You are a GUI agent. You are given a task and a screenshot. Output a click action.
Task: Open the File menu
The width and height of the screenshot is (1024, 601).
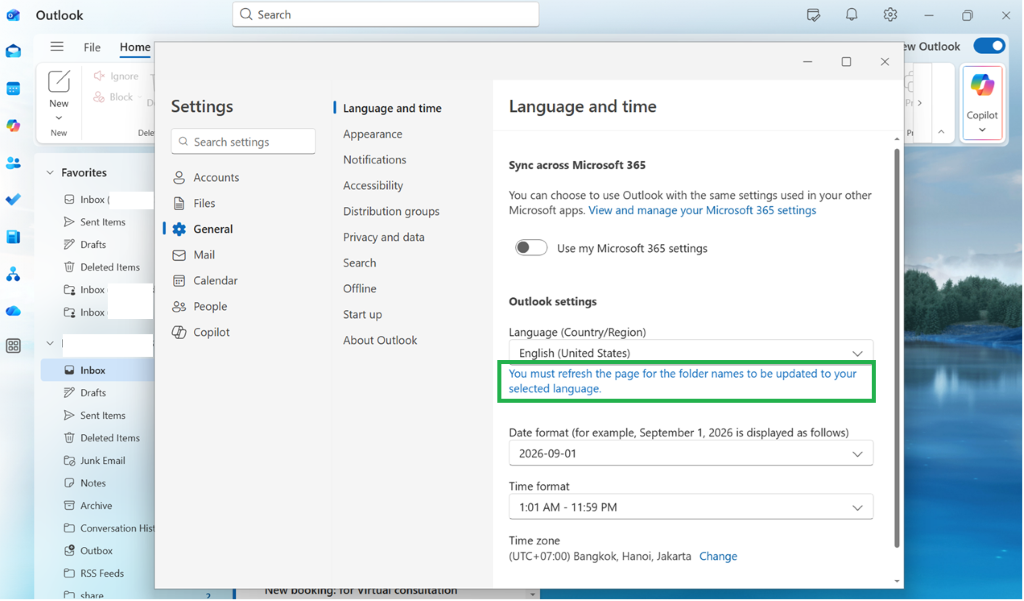pyautogui.click(x=92, y=47)
